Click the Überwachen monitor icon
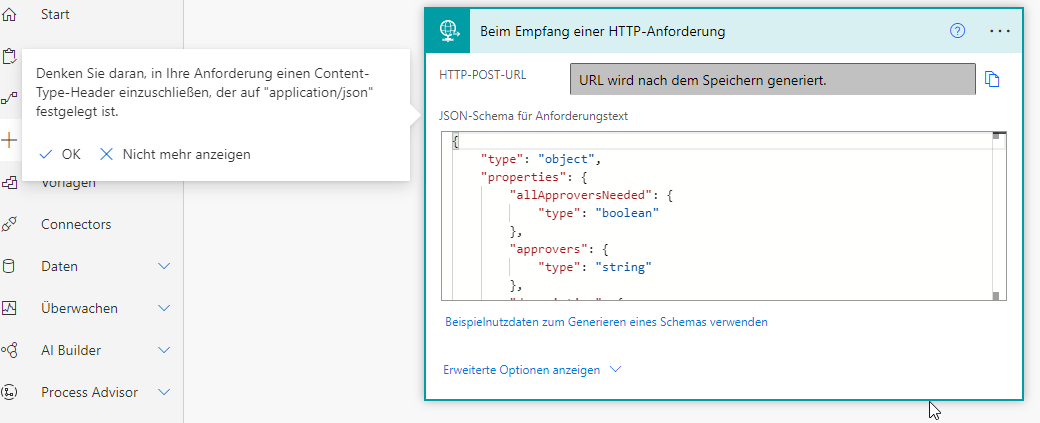This screenshot has height=423, width=1040. coord(10,308)
